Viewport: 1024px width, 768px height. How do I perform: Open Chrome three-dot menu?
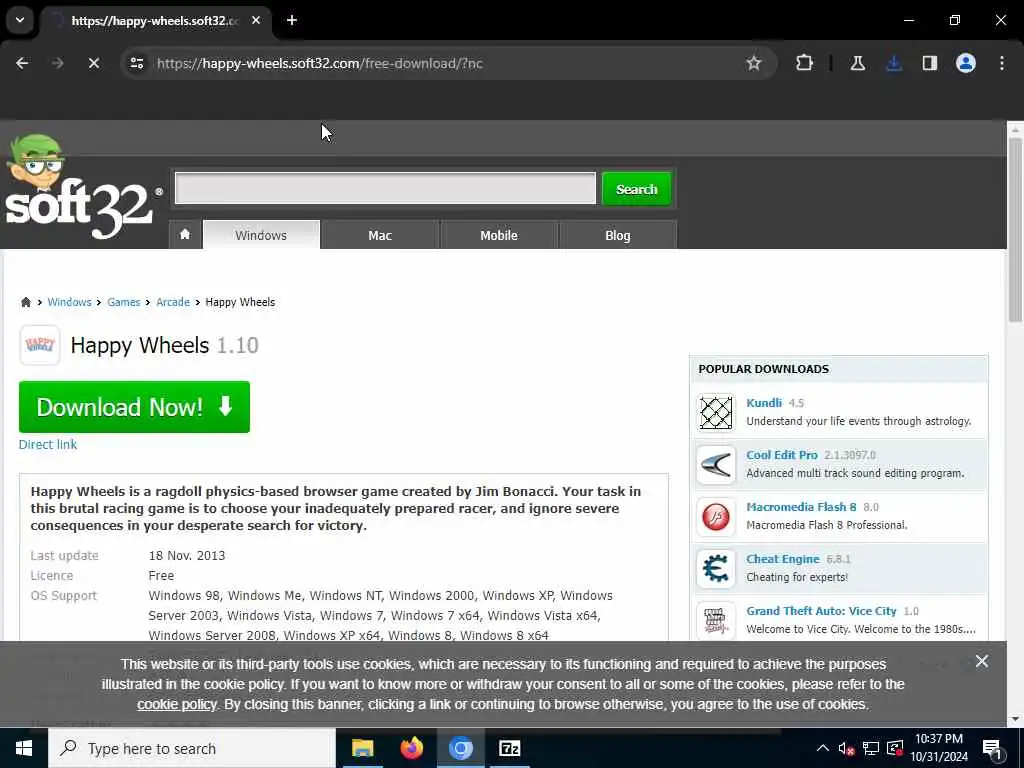(1002, 63)
